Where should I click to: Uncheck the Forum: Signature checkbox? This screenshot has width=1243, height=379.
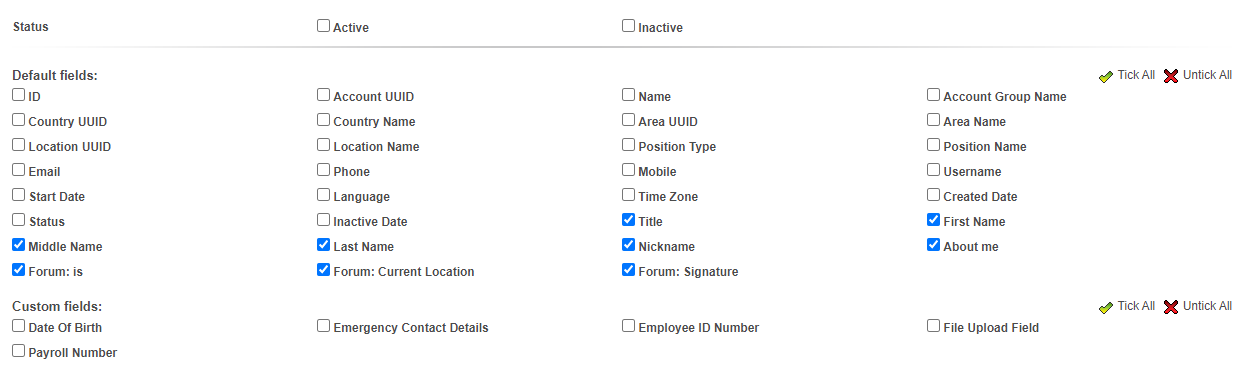point(628,270)
